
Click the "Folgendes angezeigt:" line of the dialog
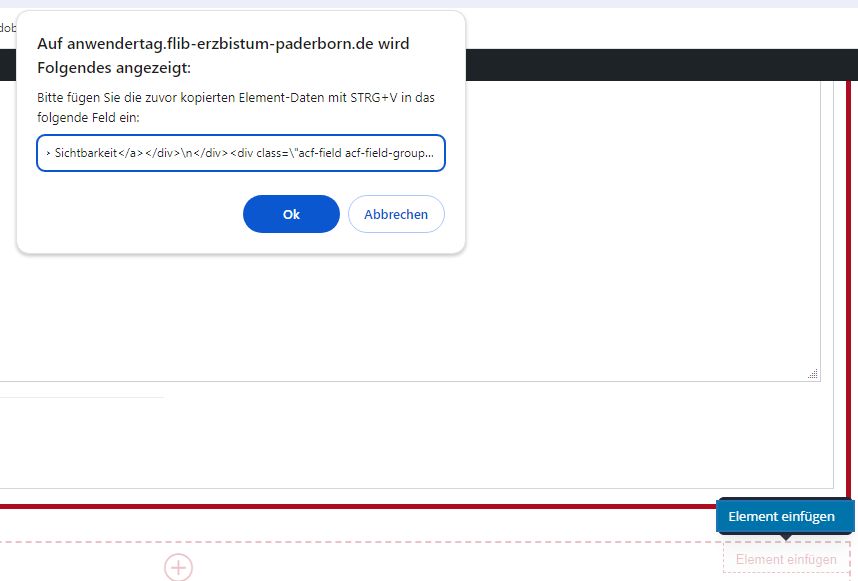tap(114, 68)
